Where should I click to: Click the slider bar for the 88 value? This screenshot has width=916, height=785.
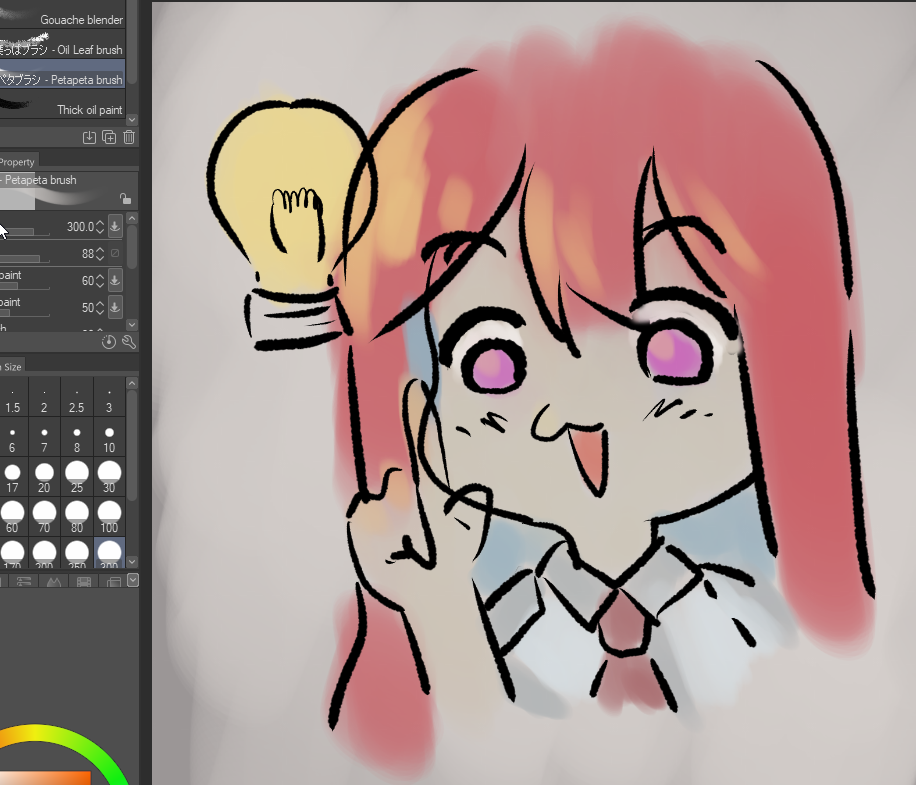(x=25, y=259)
